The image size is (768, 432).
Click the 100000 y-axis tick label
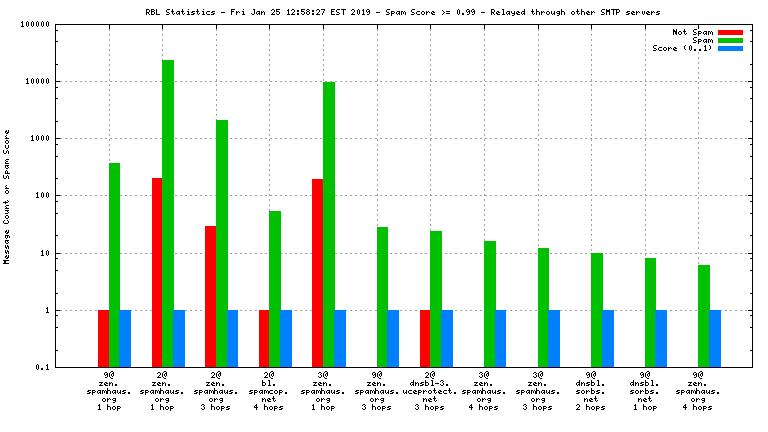[62, 24]
